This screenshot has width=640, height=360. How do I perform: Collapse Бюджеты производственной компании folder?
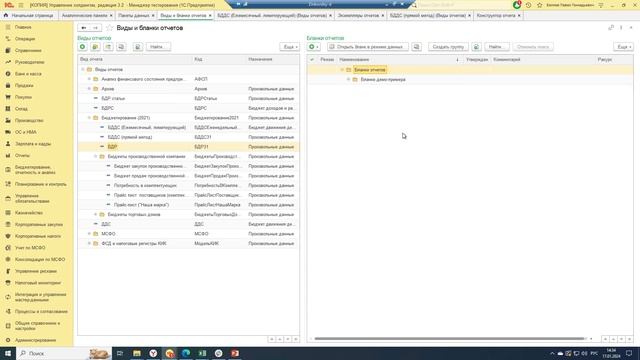[x=96, y=156]
